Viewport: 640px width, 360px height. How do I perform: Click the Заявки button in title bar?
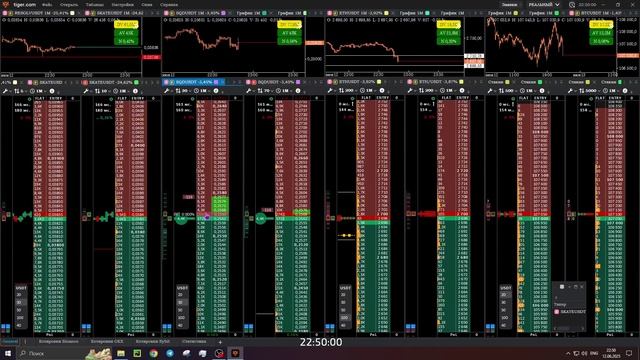click(x=509, y=4)
